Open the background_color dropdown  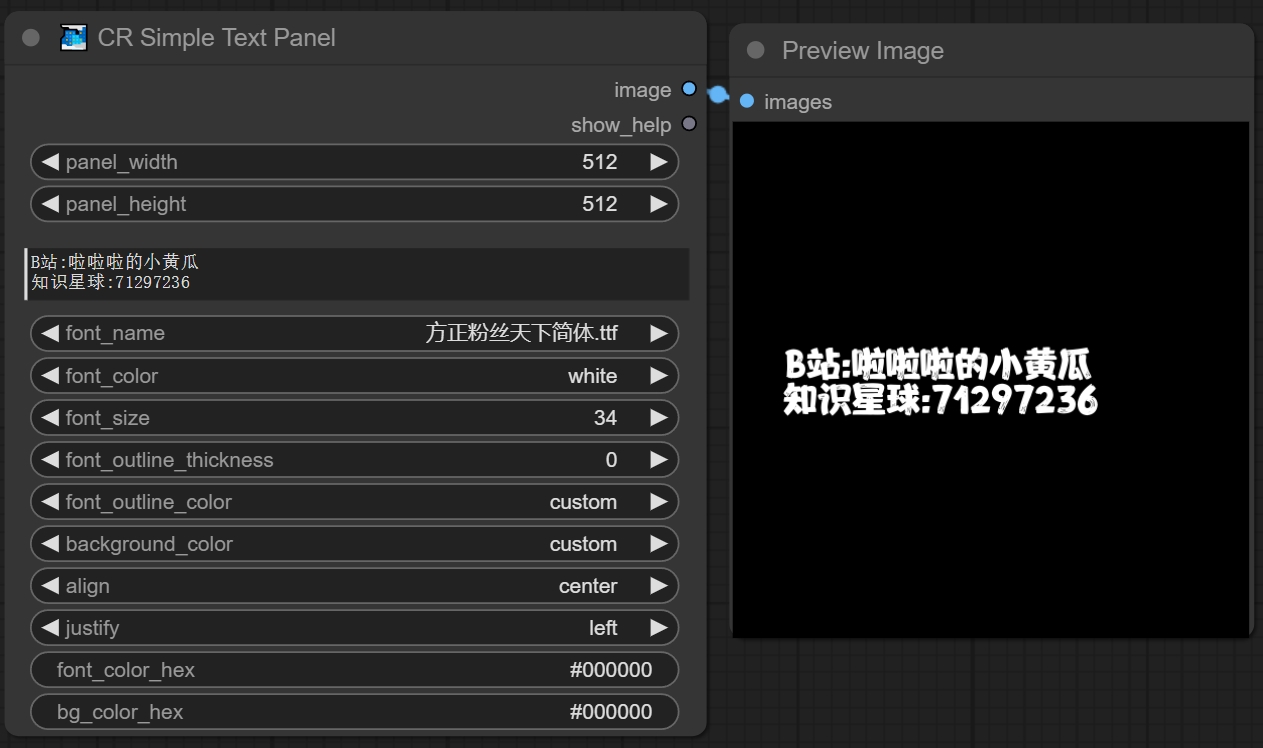(x=354, y=544)
